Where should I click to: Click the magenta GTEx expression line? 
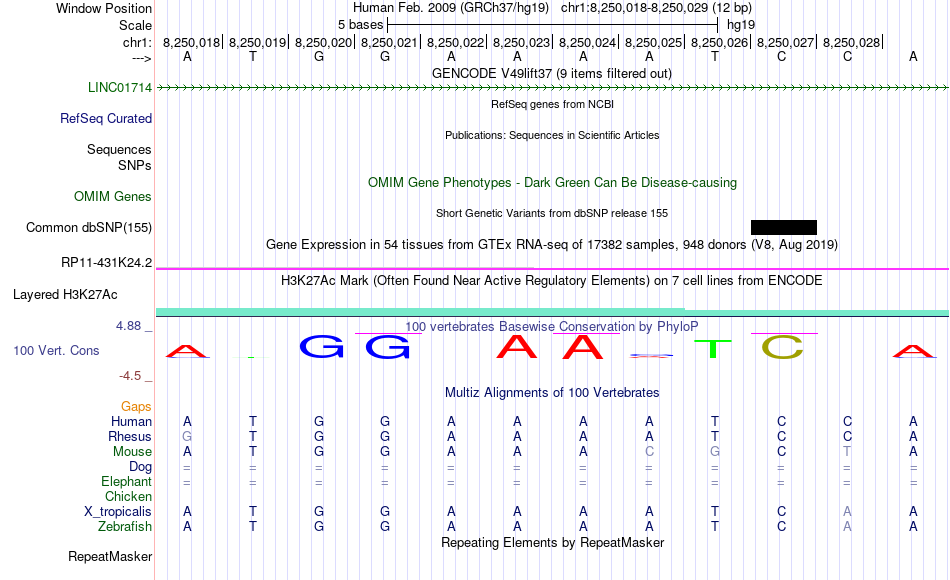552,268
